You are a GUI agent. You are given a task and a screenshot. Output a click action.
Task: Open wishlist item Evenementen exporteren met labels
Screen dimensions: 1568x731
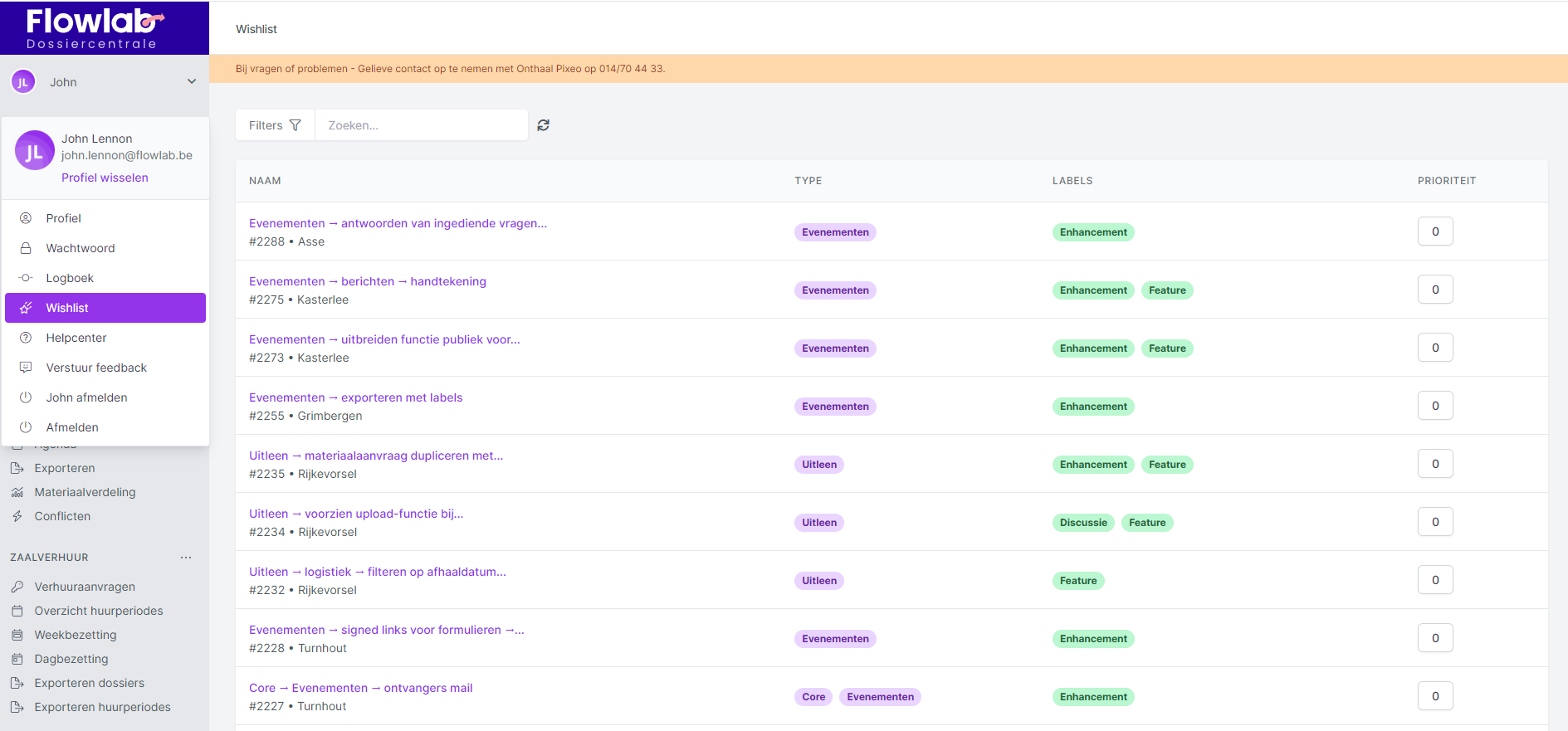(x=355, y=397)
